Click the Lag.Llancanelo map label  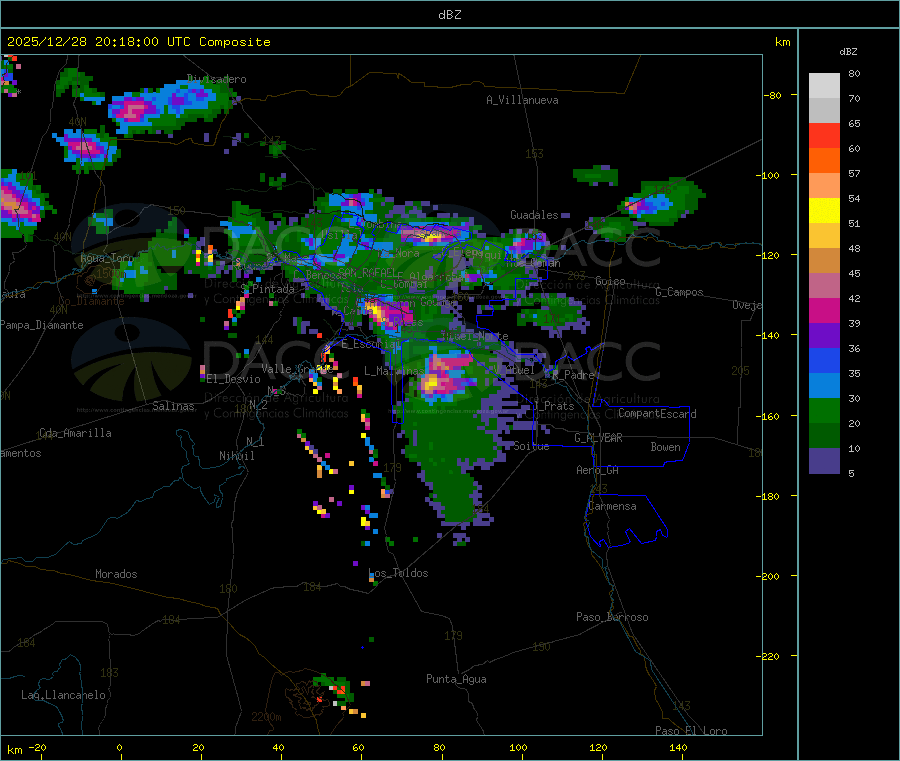click(x=63, y=695)
